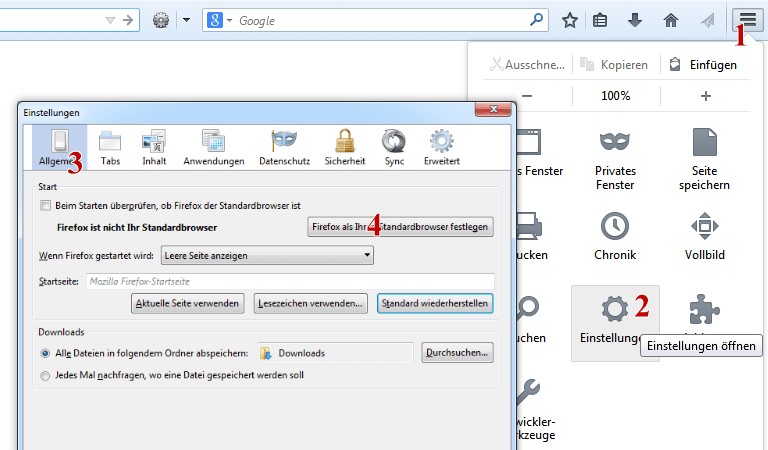Select save all files to folder option

coord(45,353)
